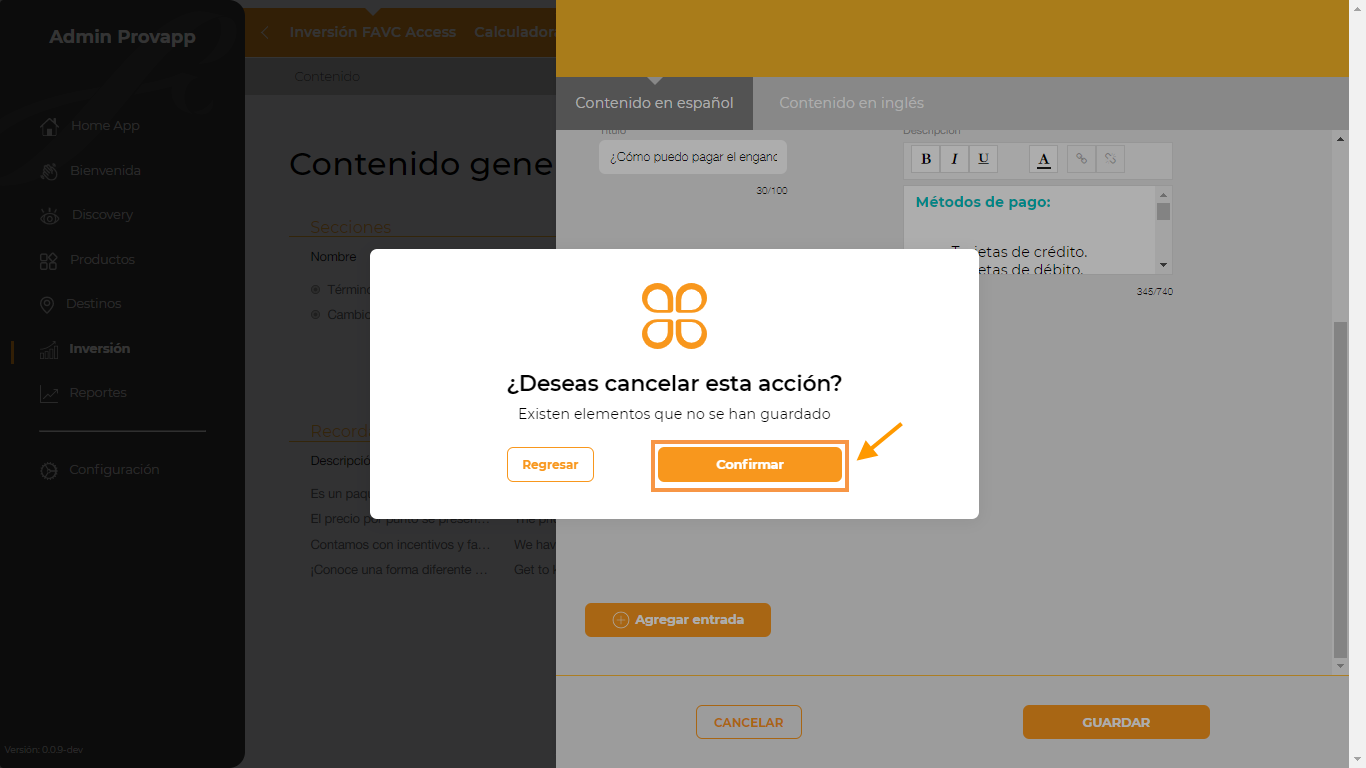Click Regresar to return to editing
1366x768 pixels.
coord(550,465)
